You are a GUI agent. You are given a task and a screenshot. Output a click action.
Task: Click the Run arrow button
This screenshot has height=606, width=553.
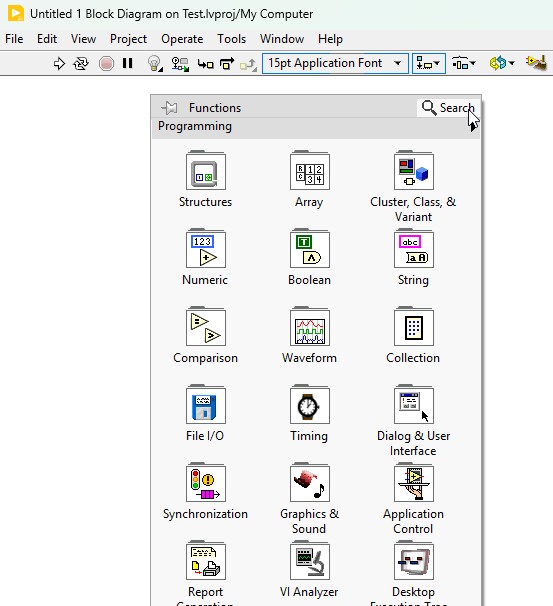59,63
